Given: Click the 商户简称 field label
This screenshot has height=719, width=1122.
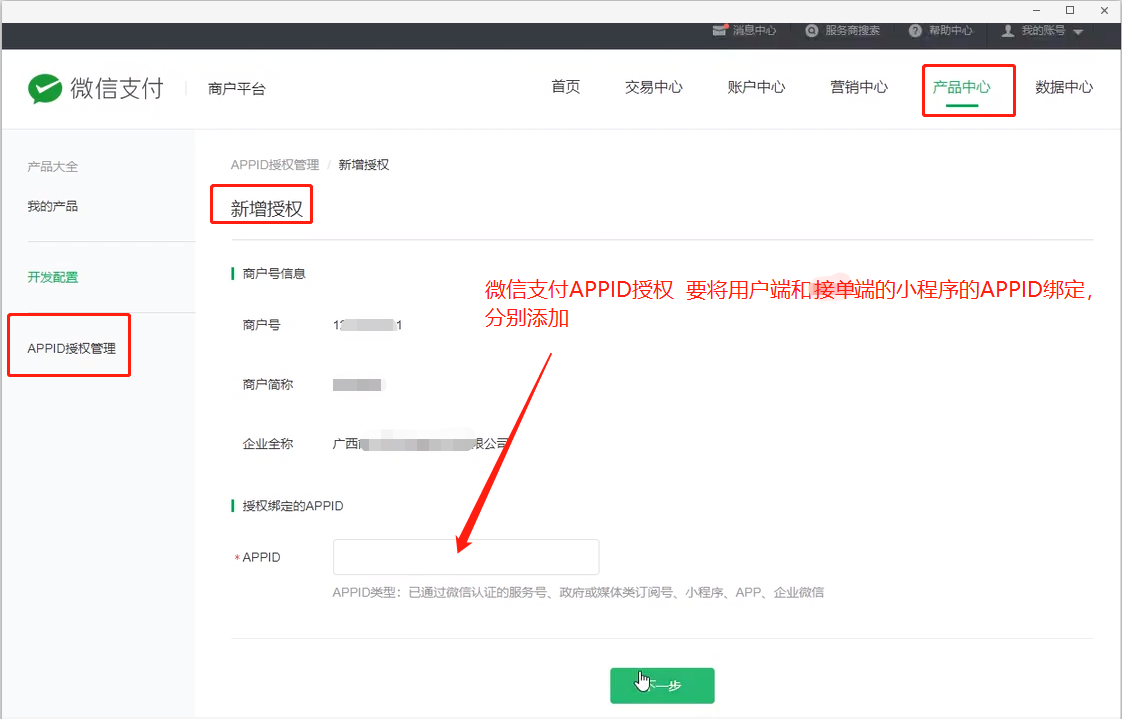Looking at the screenshot, I should click(x=268, y=384).
